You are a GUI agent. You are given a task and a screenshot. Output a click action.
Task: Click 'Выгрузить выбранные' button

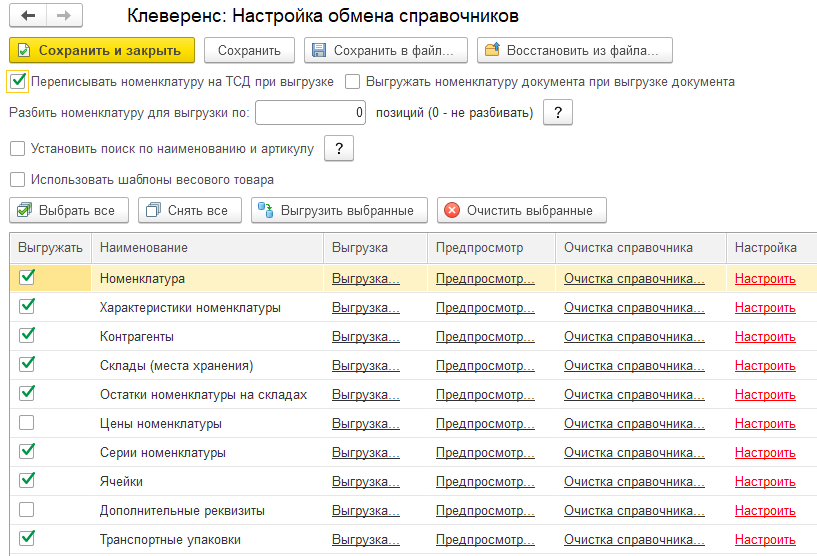pos(339,211)
